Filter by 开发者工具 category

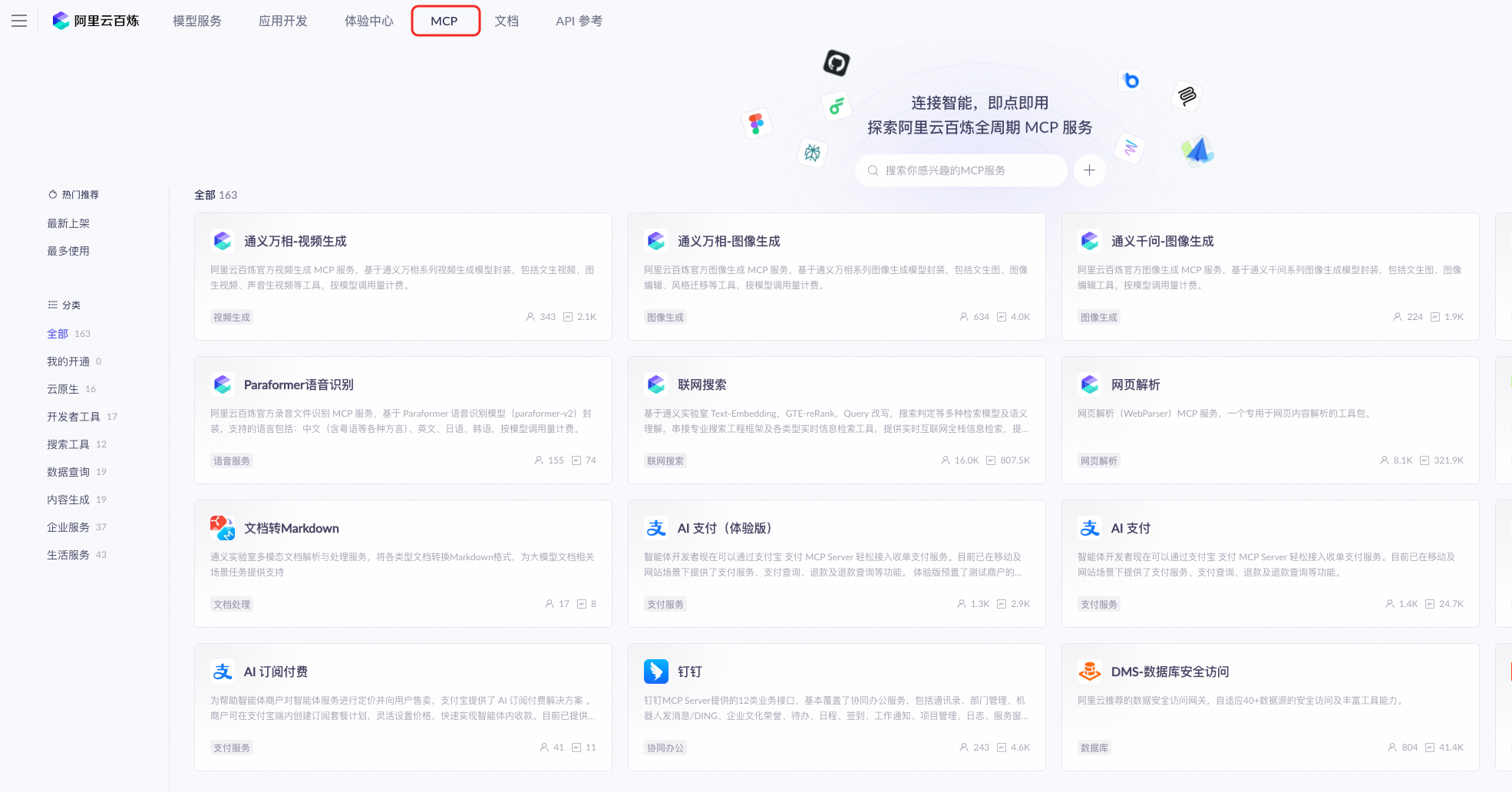click(74, 417)
